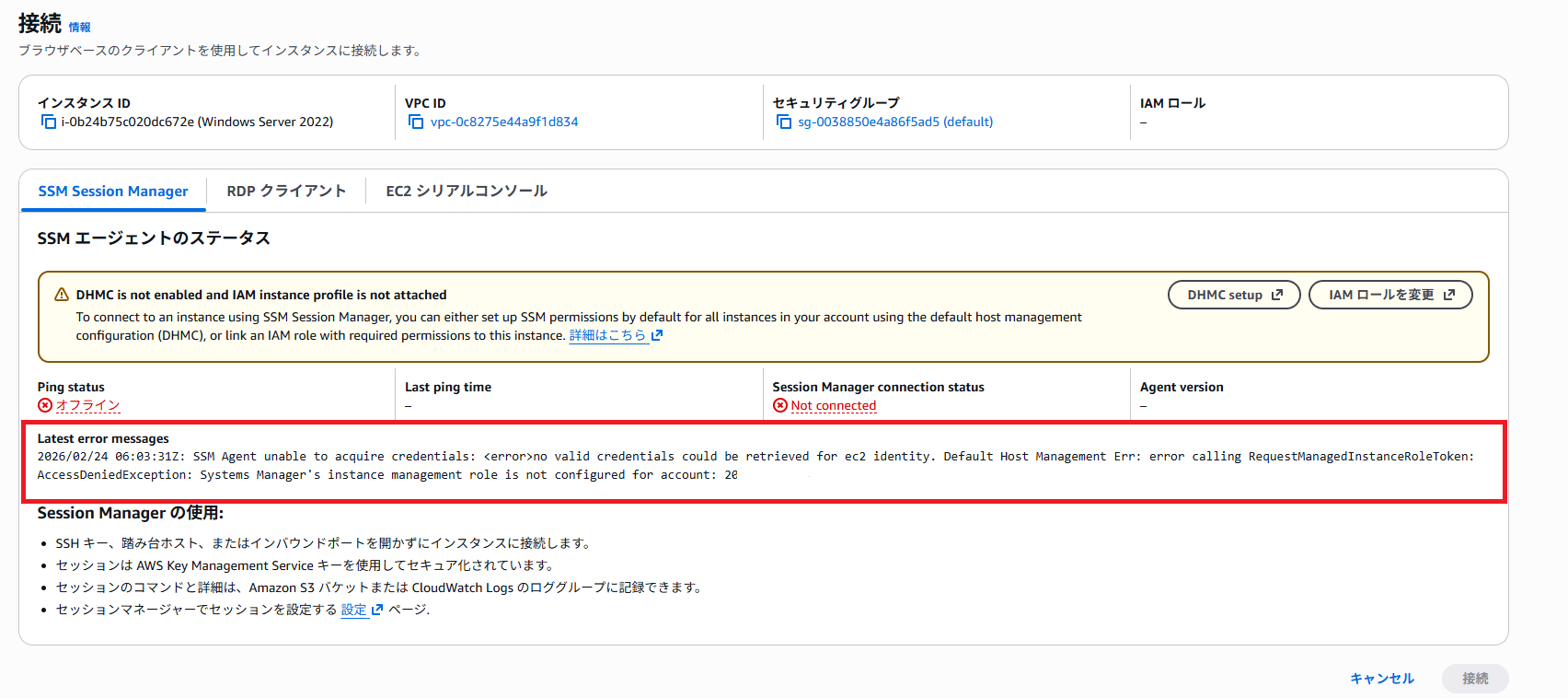Click the AccessDeniedException error message line

click(387, 475)
